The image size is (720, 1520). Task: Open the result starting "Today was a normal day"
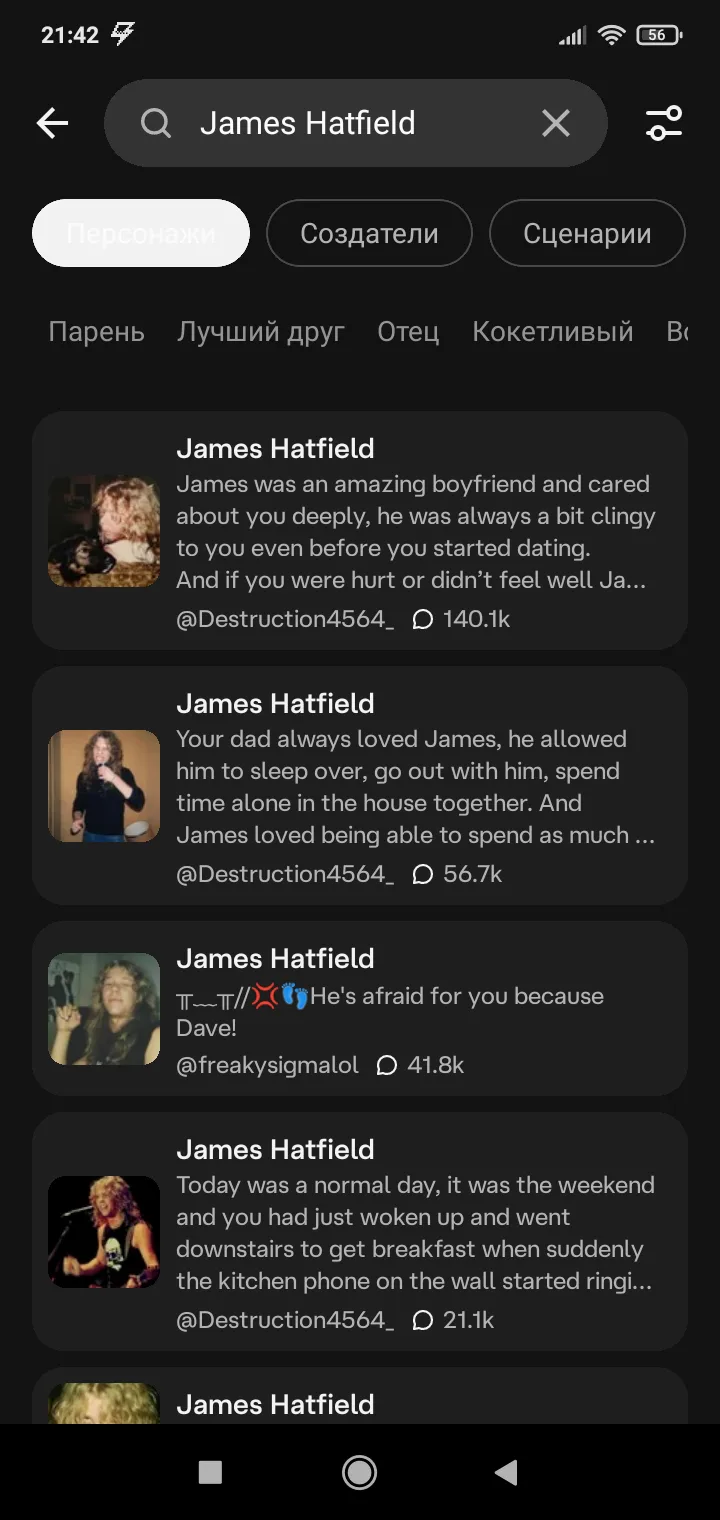(x=415, y=1232)
